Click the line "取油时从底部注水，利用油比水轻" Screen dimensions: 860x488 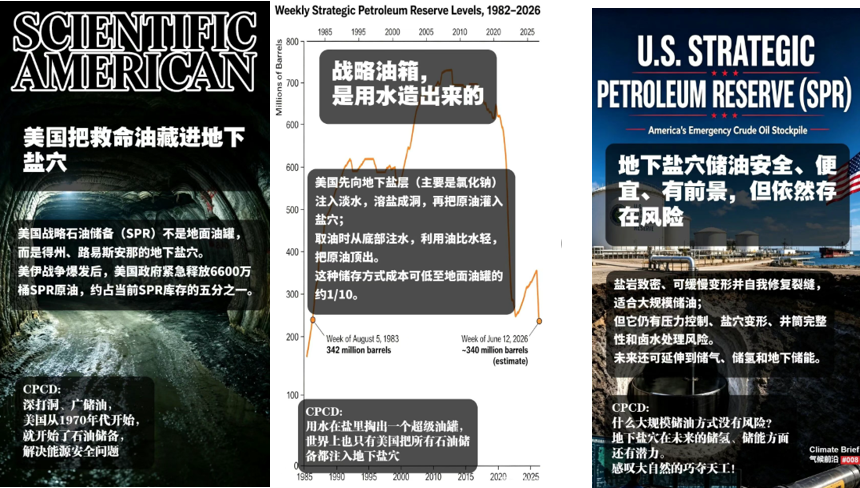click(x=406, y=239)
